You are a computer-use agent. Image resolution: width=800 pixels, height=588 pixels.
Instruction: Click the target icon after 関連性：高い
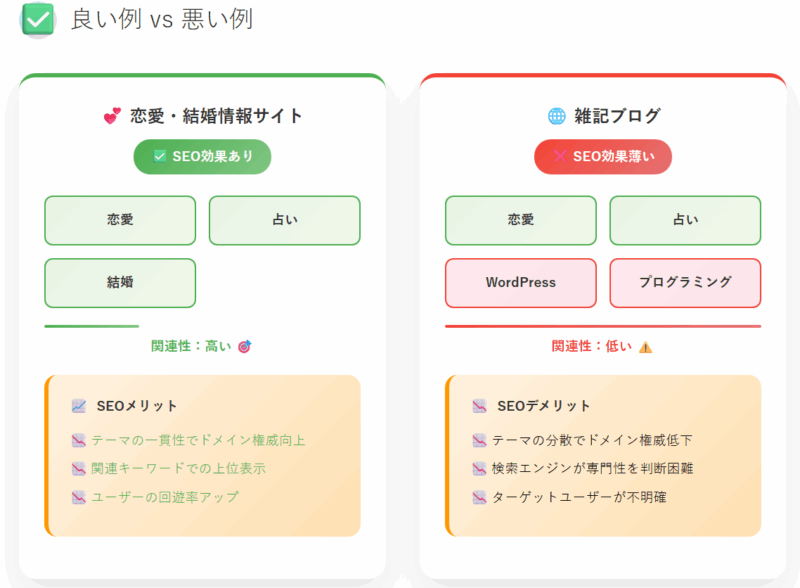coord(244,347)
